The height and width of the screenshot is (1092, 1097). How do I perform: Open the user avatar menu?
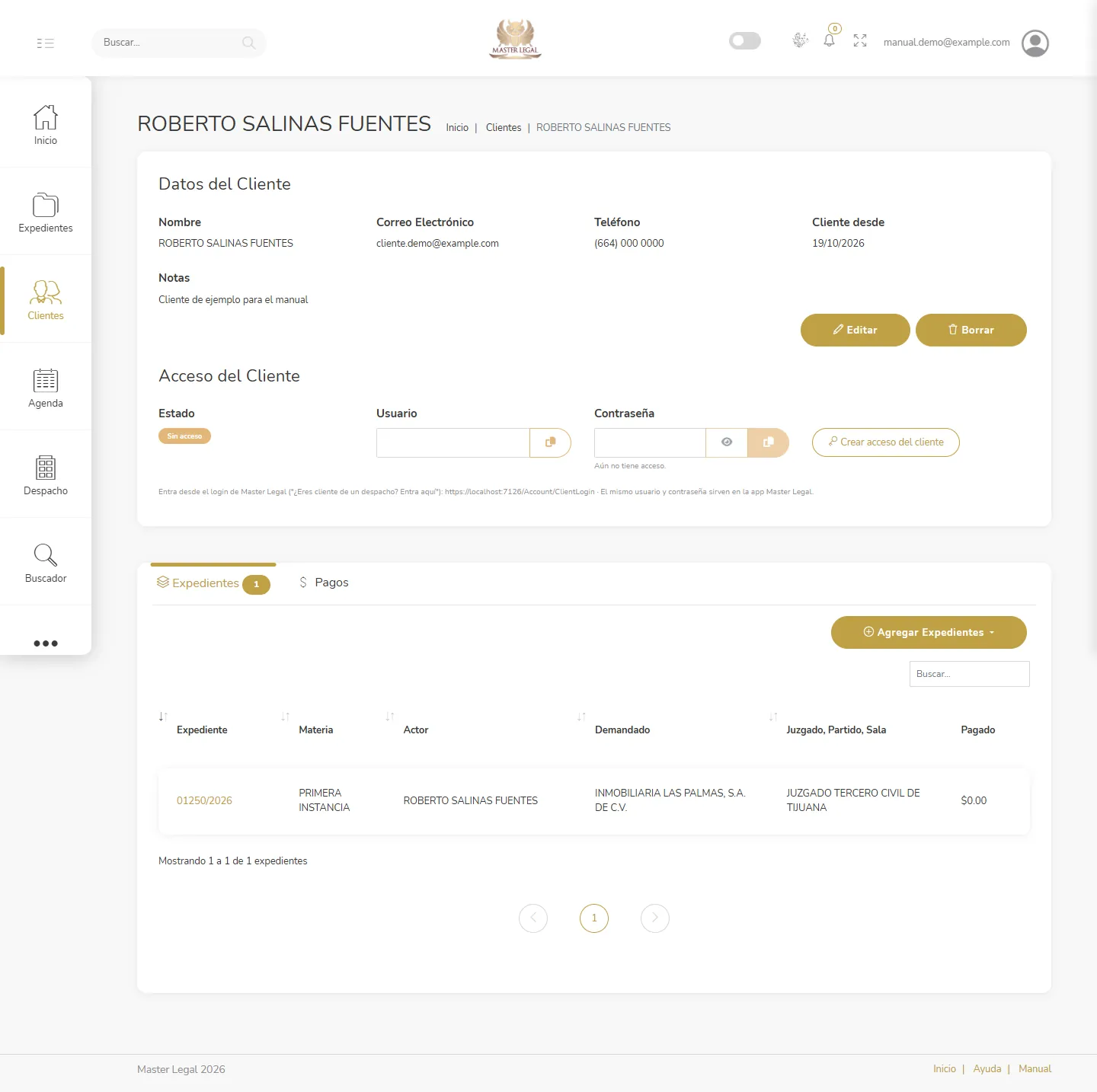(1035, 43)
